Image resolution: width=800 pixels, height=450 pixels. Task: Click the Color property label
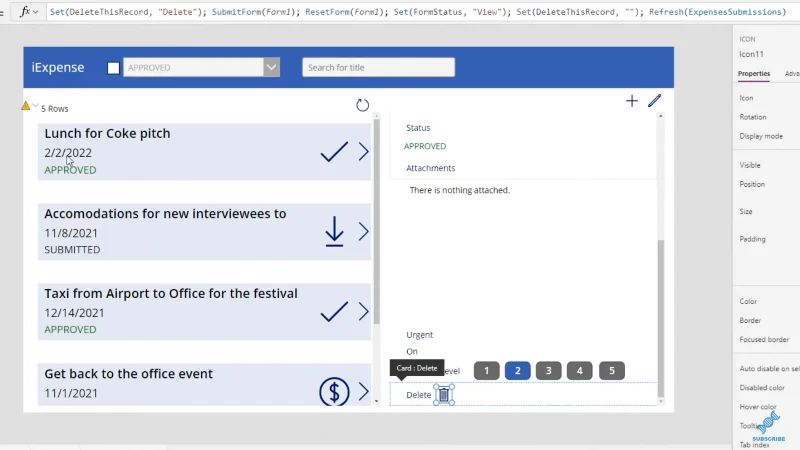(x=748, y=302)
